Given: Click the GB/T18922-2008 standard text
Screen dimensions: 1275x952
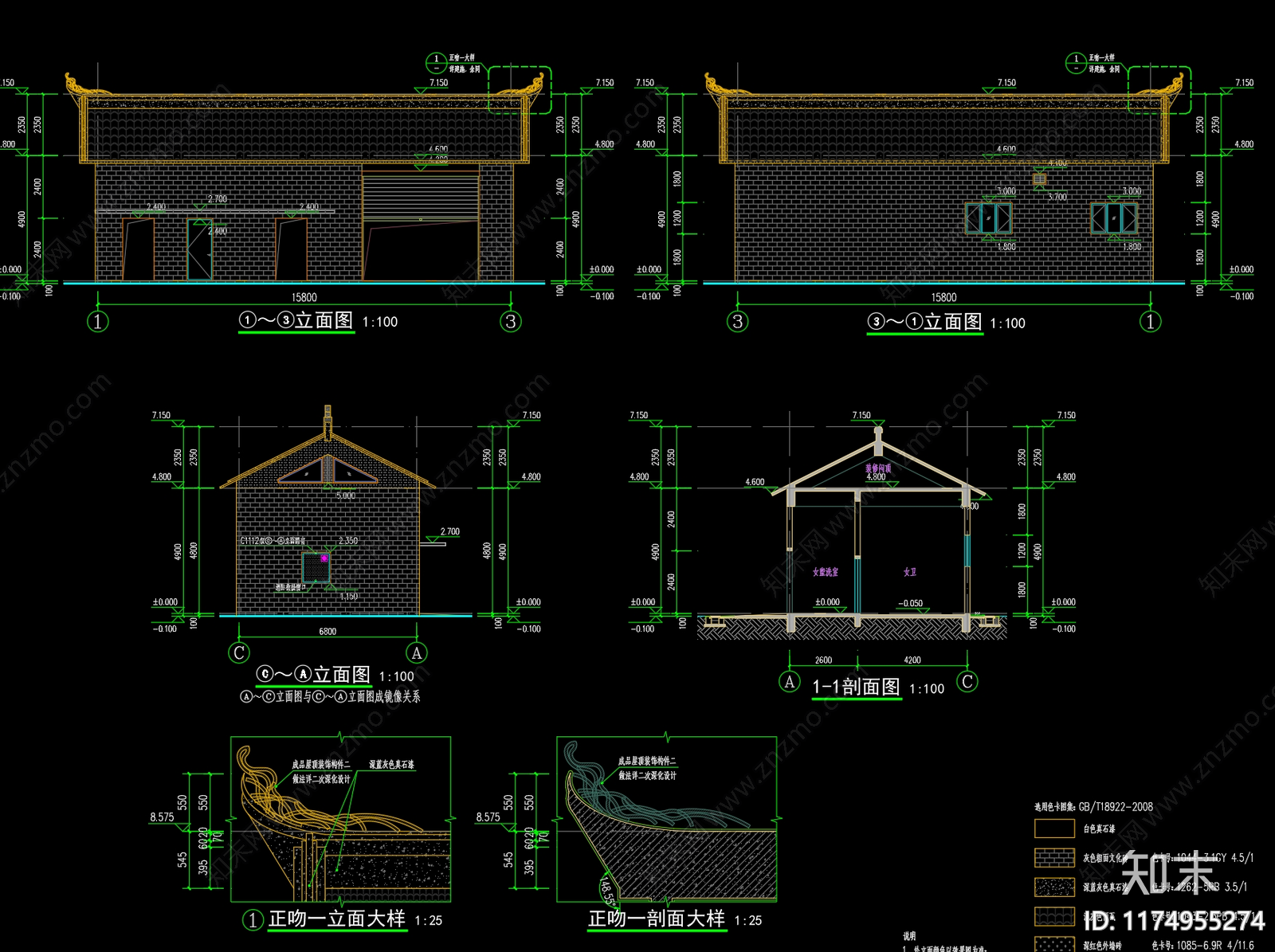Looking at the screenshot, I should coord(1116,806).
